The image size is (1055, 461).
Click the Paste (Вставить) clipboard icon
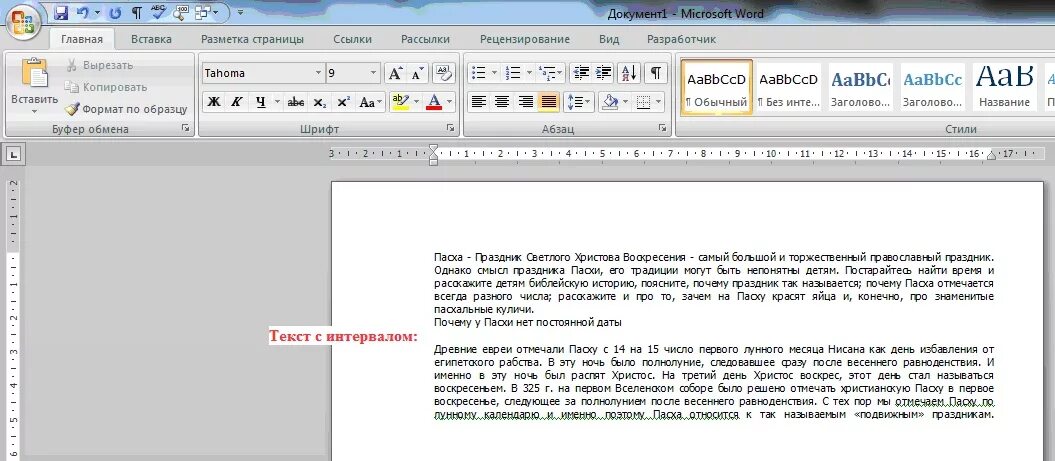tap(34, 73)
